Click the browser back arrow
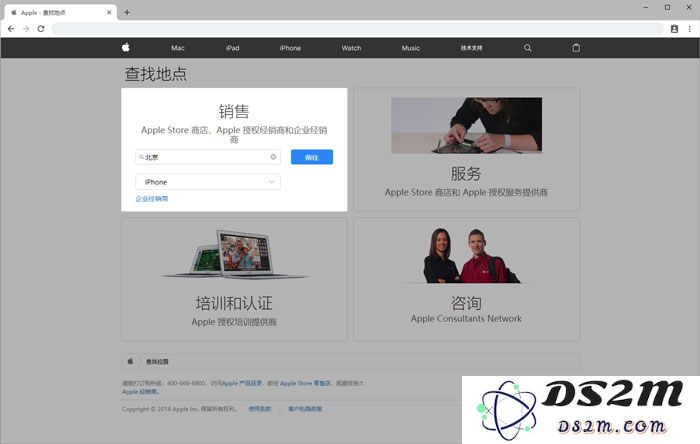 click(11, 29)
